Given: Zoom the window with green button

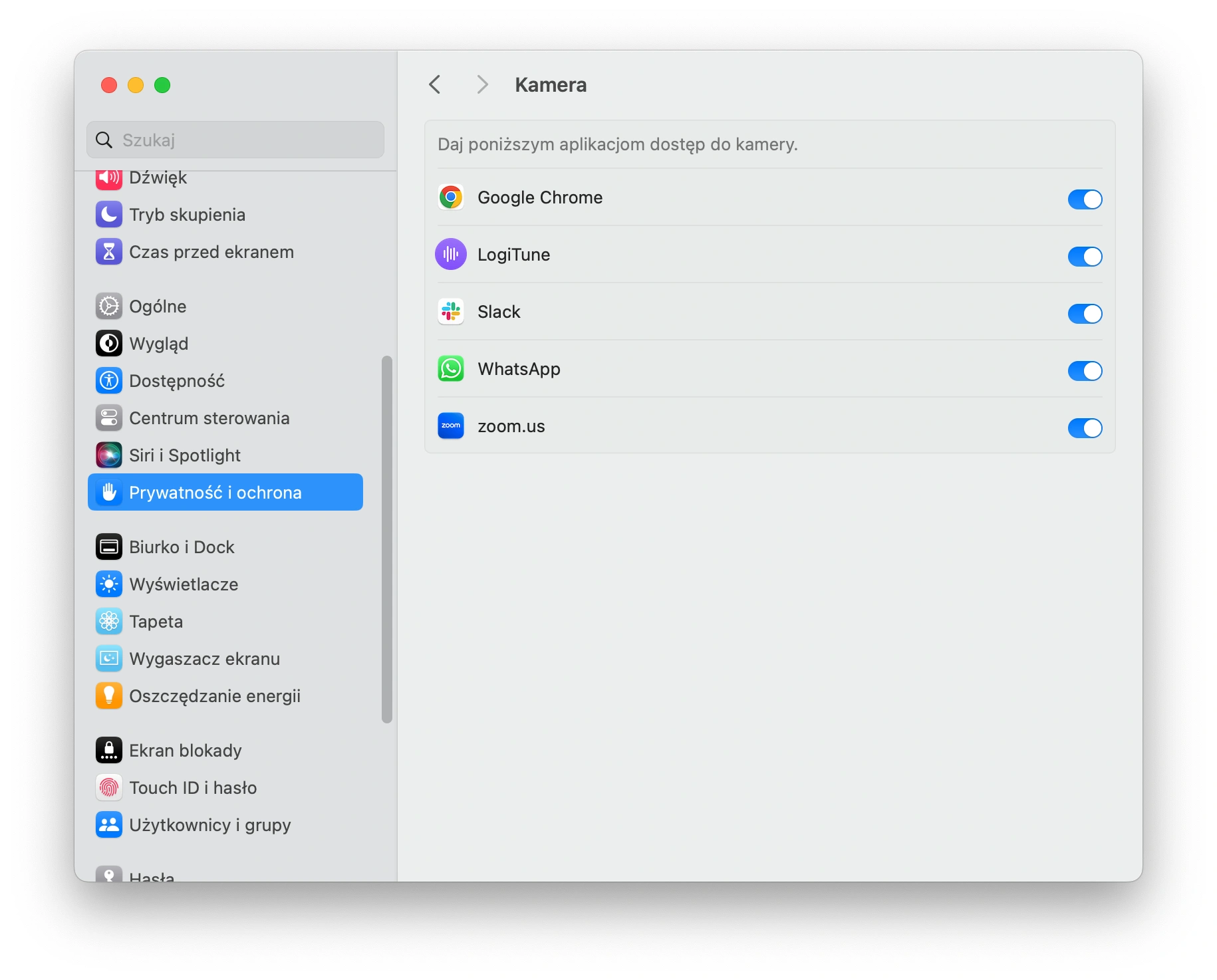Looking at the screenshot, I should point(162,85).
